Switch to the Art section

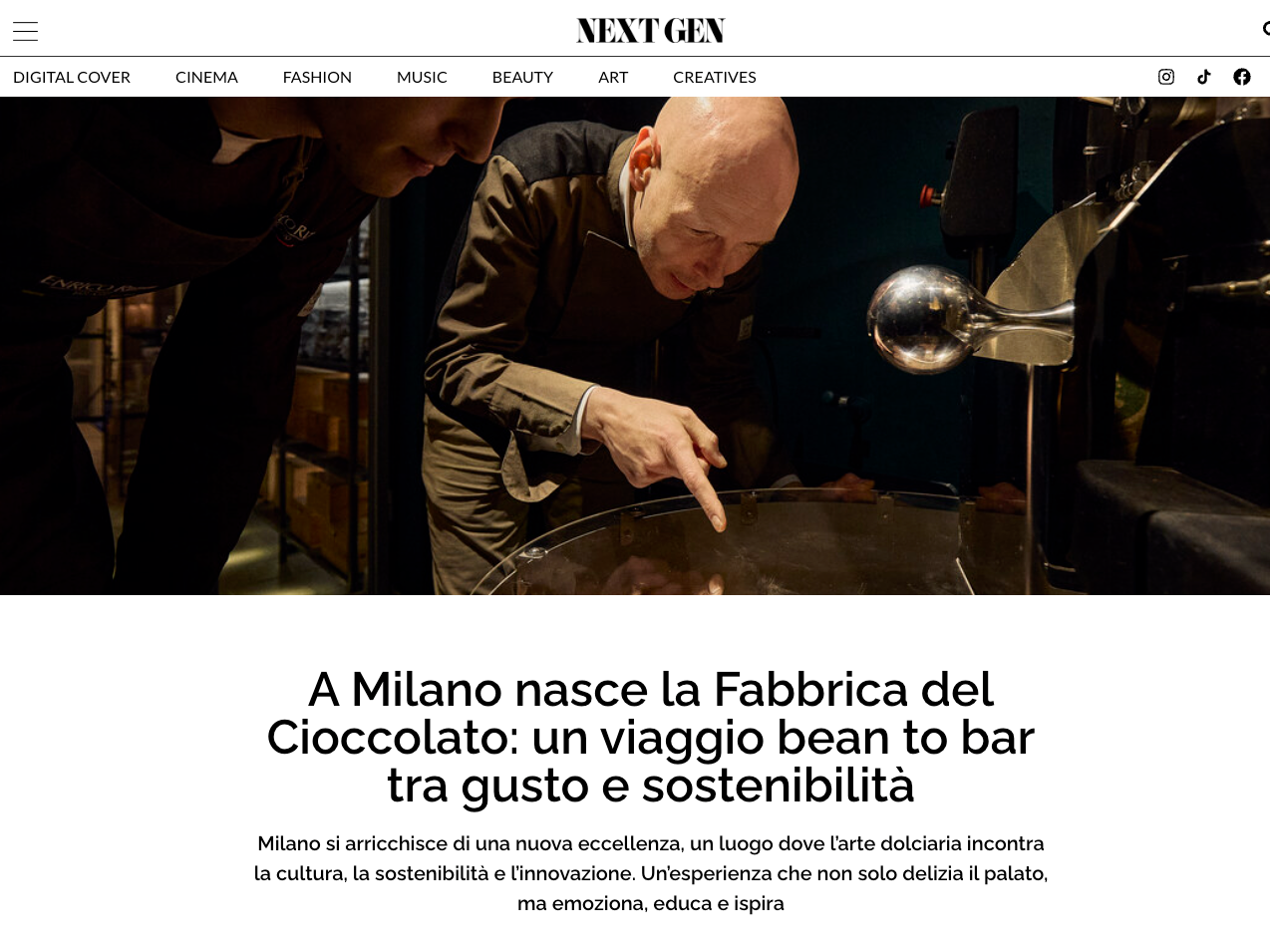tap(613, 77)
